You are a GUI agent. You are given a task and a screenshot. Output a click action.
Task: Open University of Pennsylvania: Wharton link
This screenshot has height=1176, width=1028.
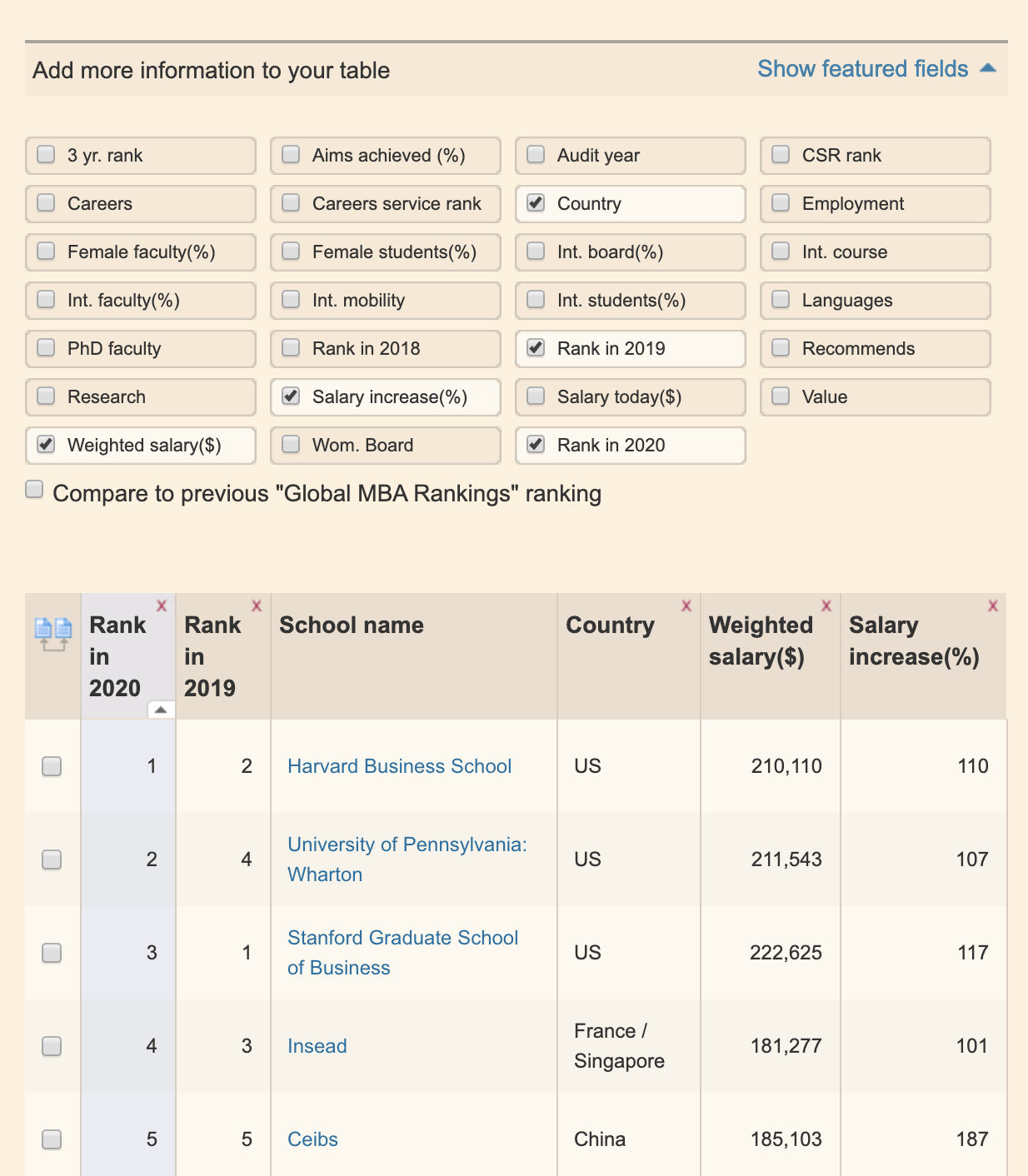tap(407, 860)
